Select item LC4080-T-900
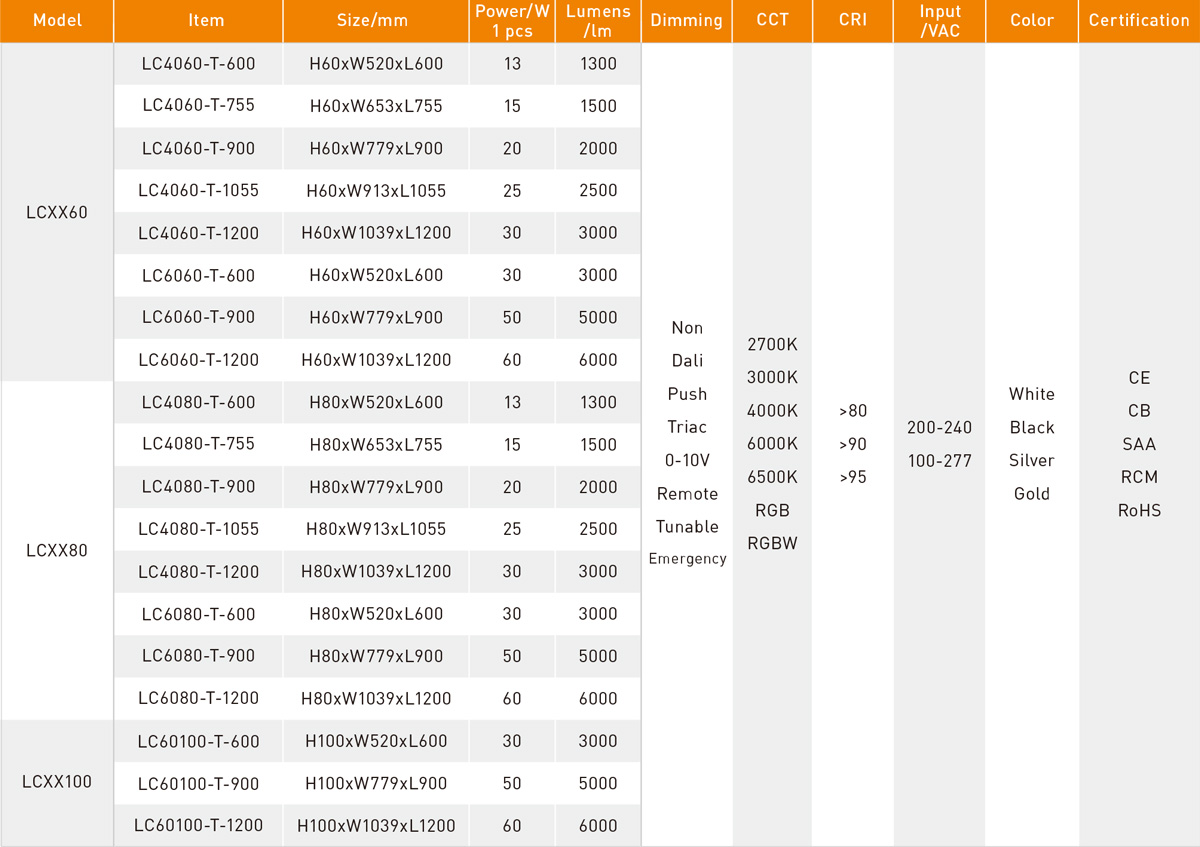This screenshot has height=847, width=1200. [x=199, y=487]
